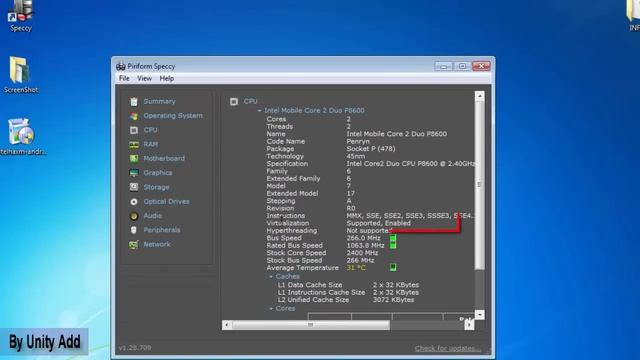Screen dimensions: 640x360
Task: Open the Network section label
Action: point(157,244)
